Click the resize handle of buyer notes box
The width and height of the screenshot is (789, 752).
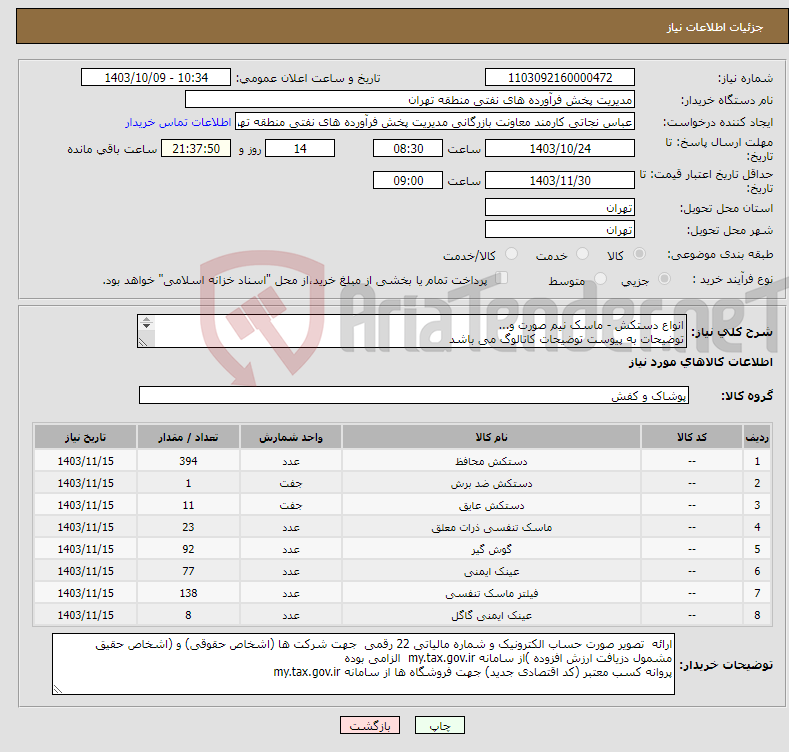pyautogui.click(x=57, y=690)
